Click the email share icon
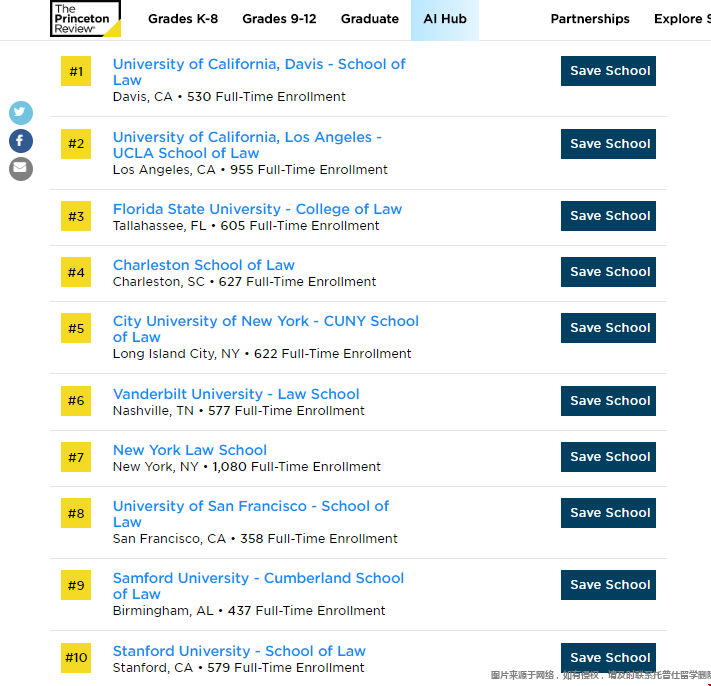The image size is (711, 686). click(21, 169)
